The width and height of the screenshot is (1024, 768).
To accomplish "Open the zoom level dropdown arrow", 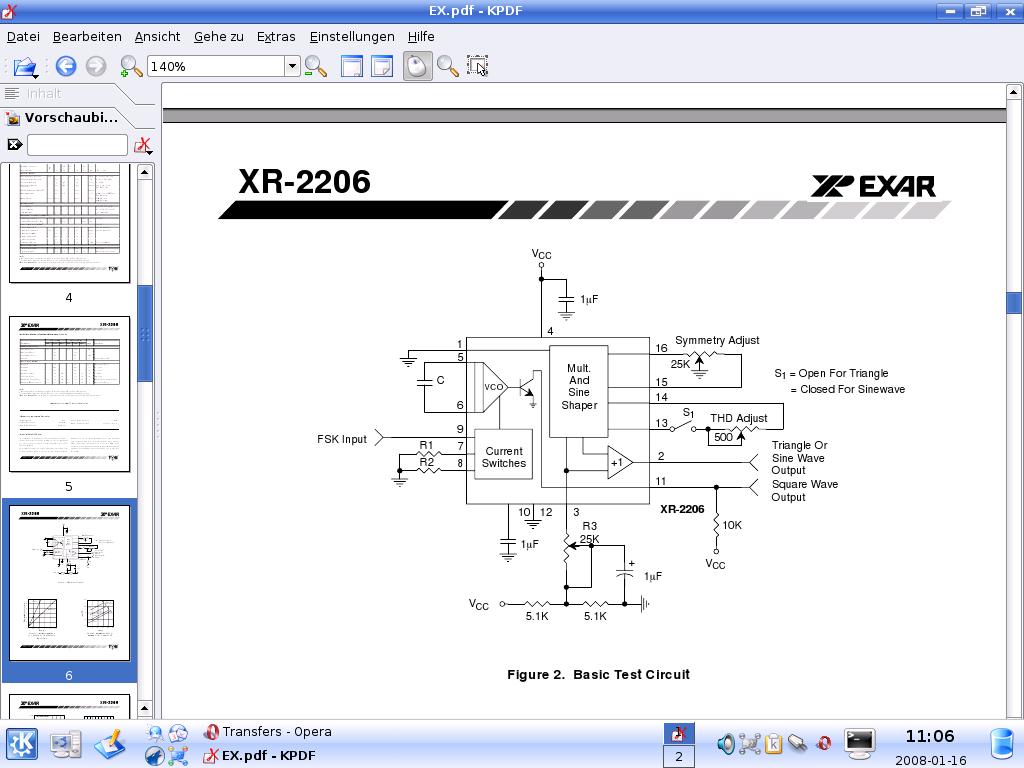I will pyautogui.click(x=292, y=66).
